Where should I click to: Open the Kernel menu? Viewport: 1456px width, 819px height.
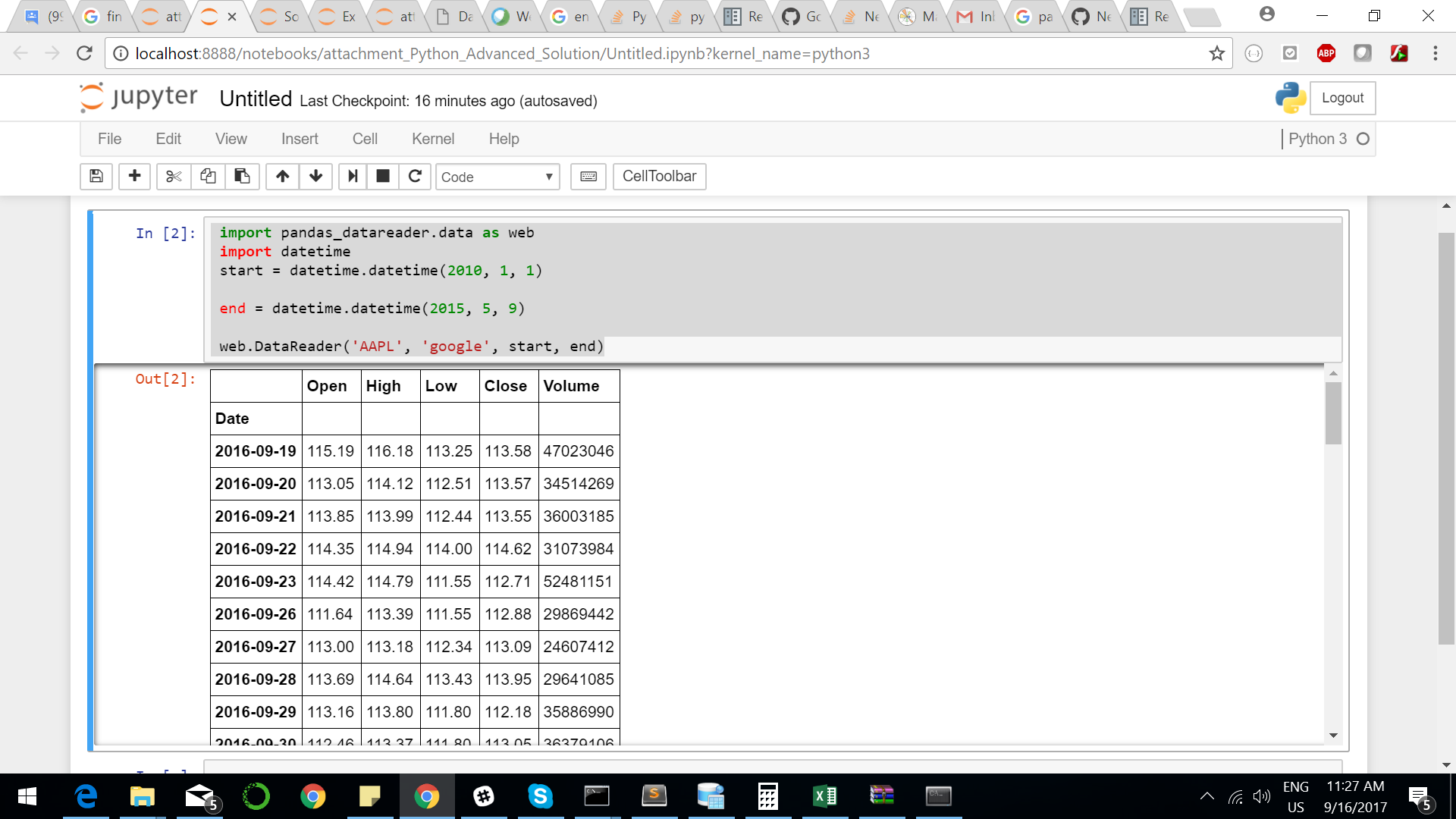point(433,139)
